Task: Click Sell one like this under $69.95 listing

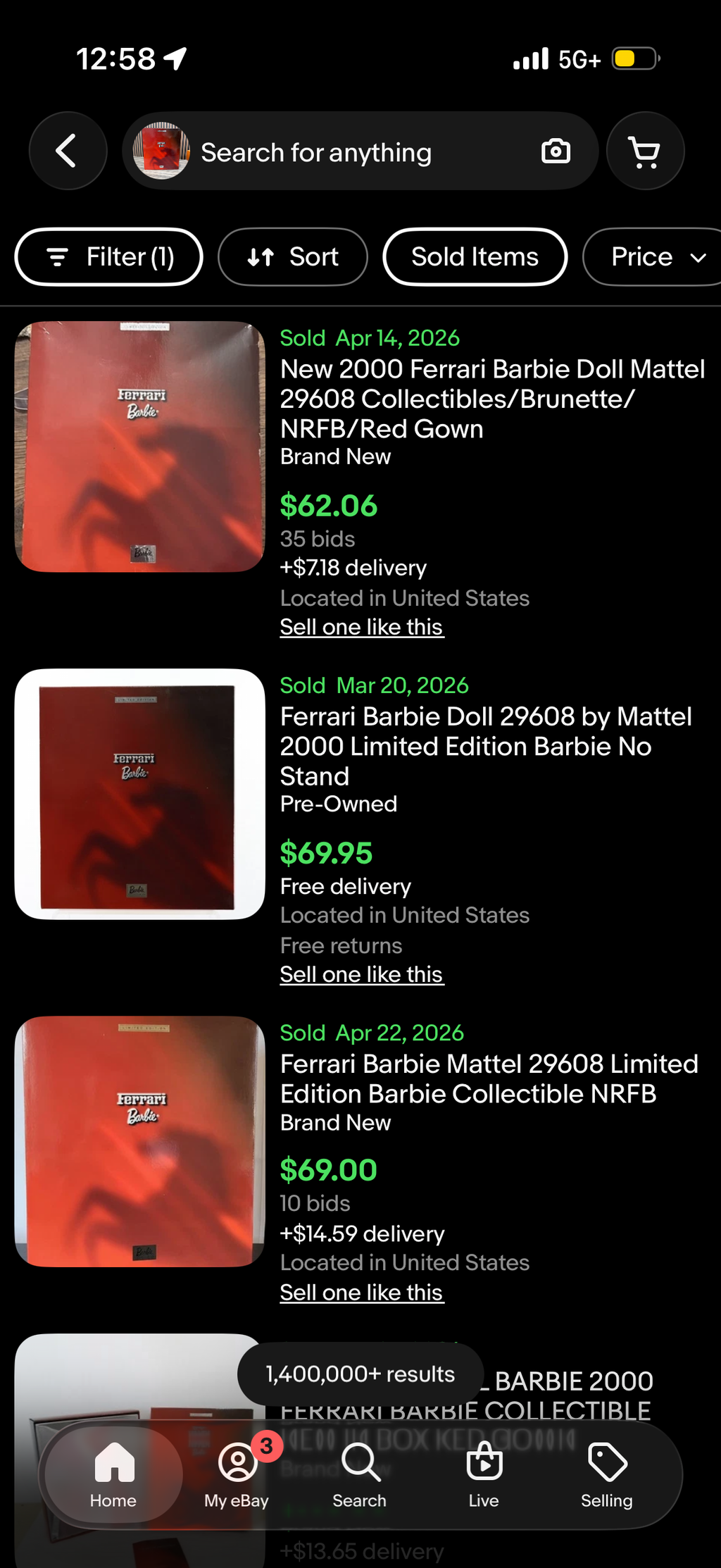Action: 362,974
